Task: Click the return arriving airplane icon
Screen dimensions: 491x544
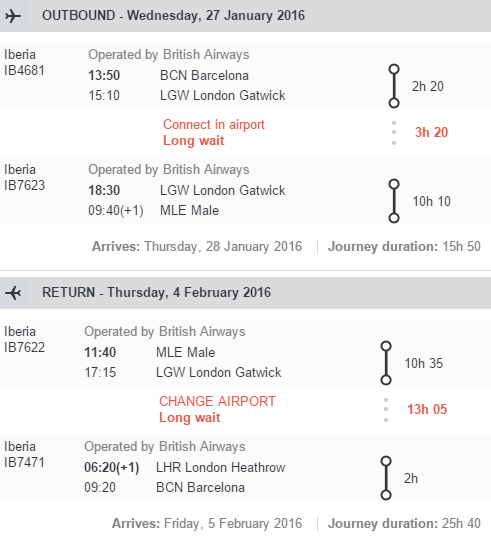Action: pos(13,293)
